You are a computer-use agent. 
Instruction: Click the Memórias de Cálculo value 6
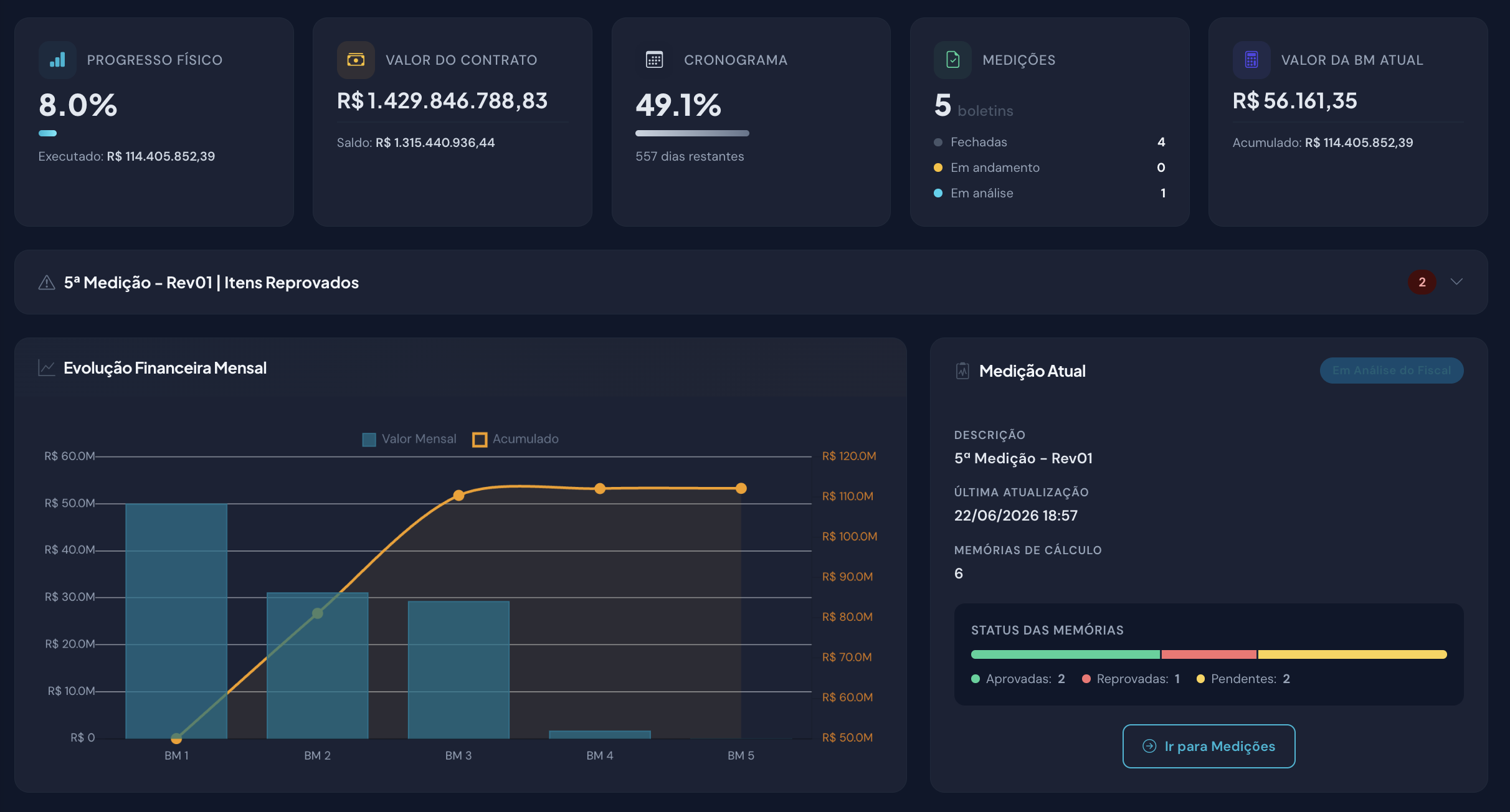click(x=959, y=574)
